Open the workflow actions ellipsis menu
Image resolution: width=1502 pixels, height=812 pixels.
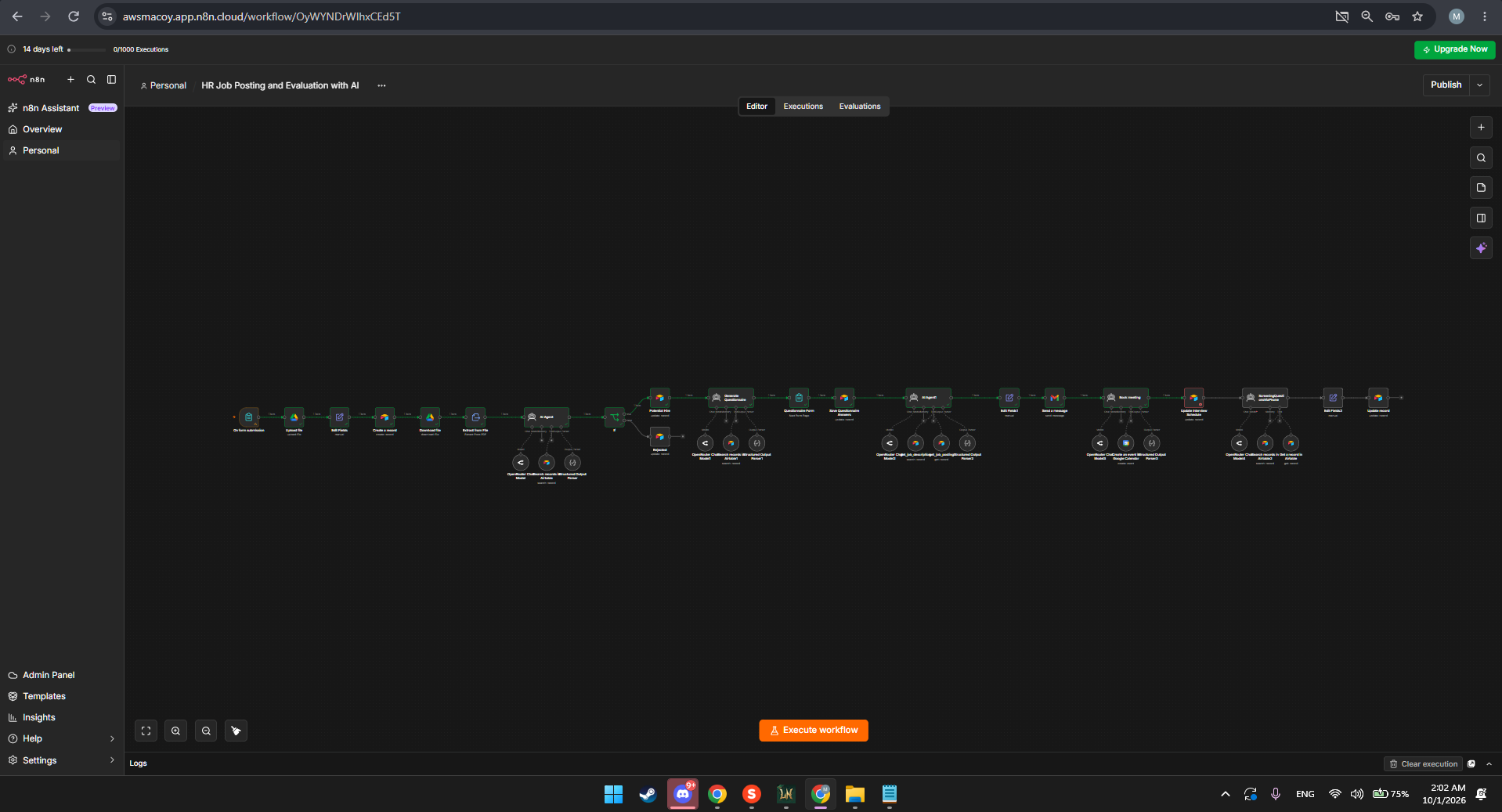click(381, 85)
